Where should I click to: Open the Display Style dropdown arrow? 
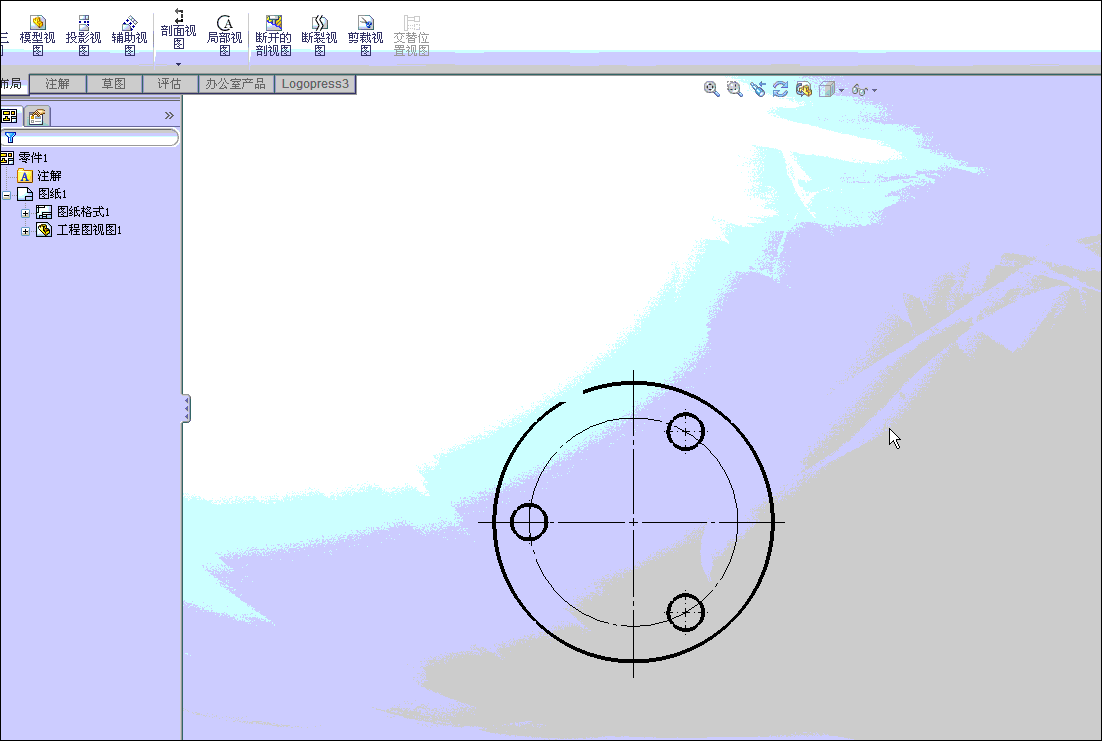coord(841,91)
